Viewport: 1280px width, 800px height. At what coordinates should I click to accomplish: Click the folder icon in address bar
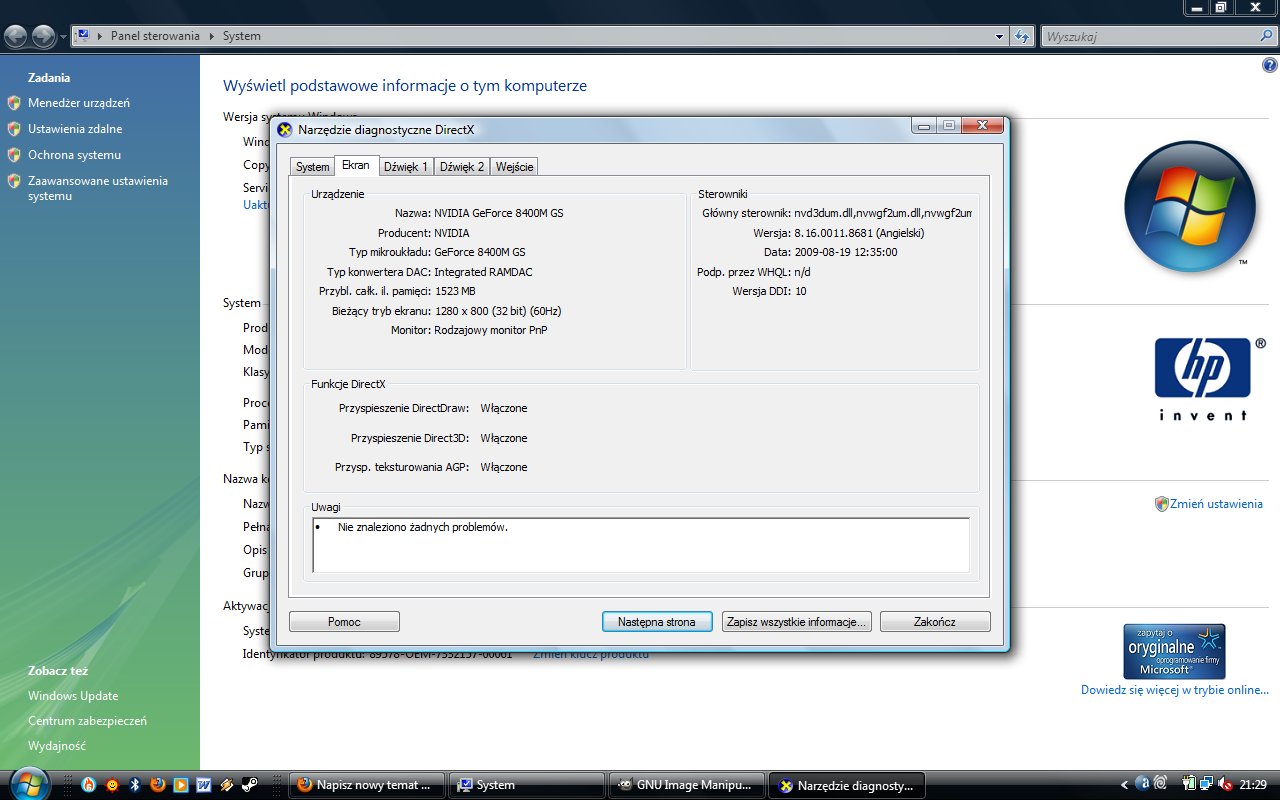click(84, 36)
